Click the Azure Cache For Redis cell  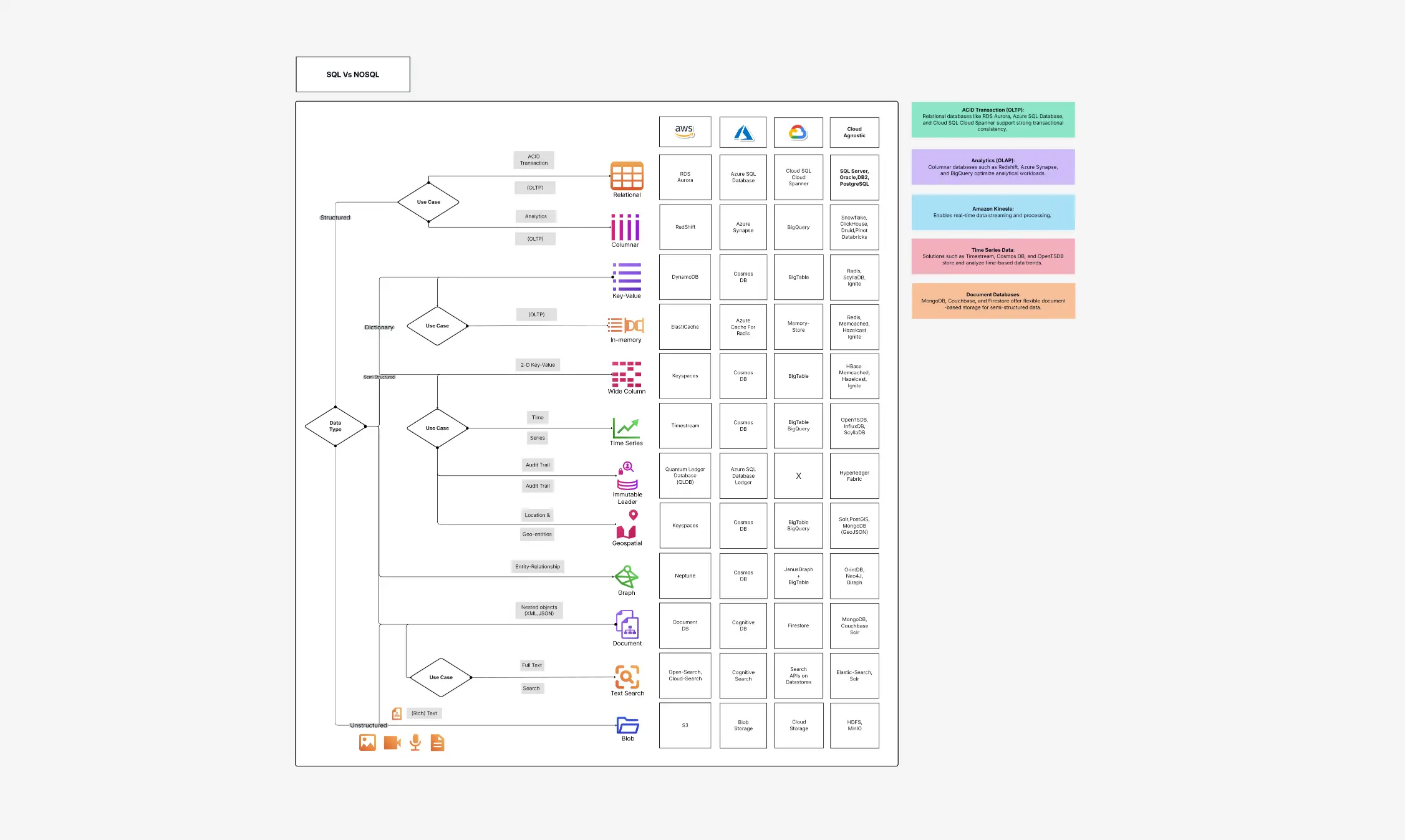point(743,327)
